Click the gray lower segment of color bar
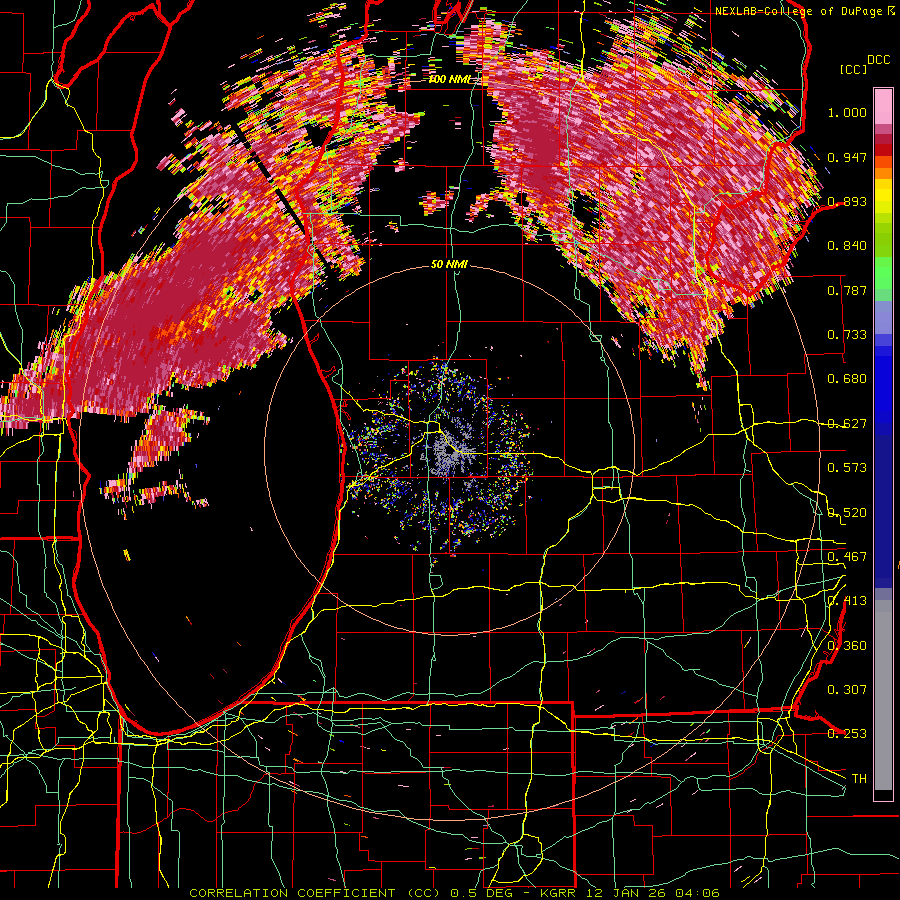 pos(883,695)
